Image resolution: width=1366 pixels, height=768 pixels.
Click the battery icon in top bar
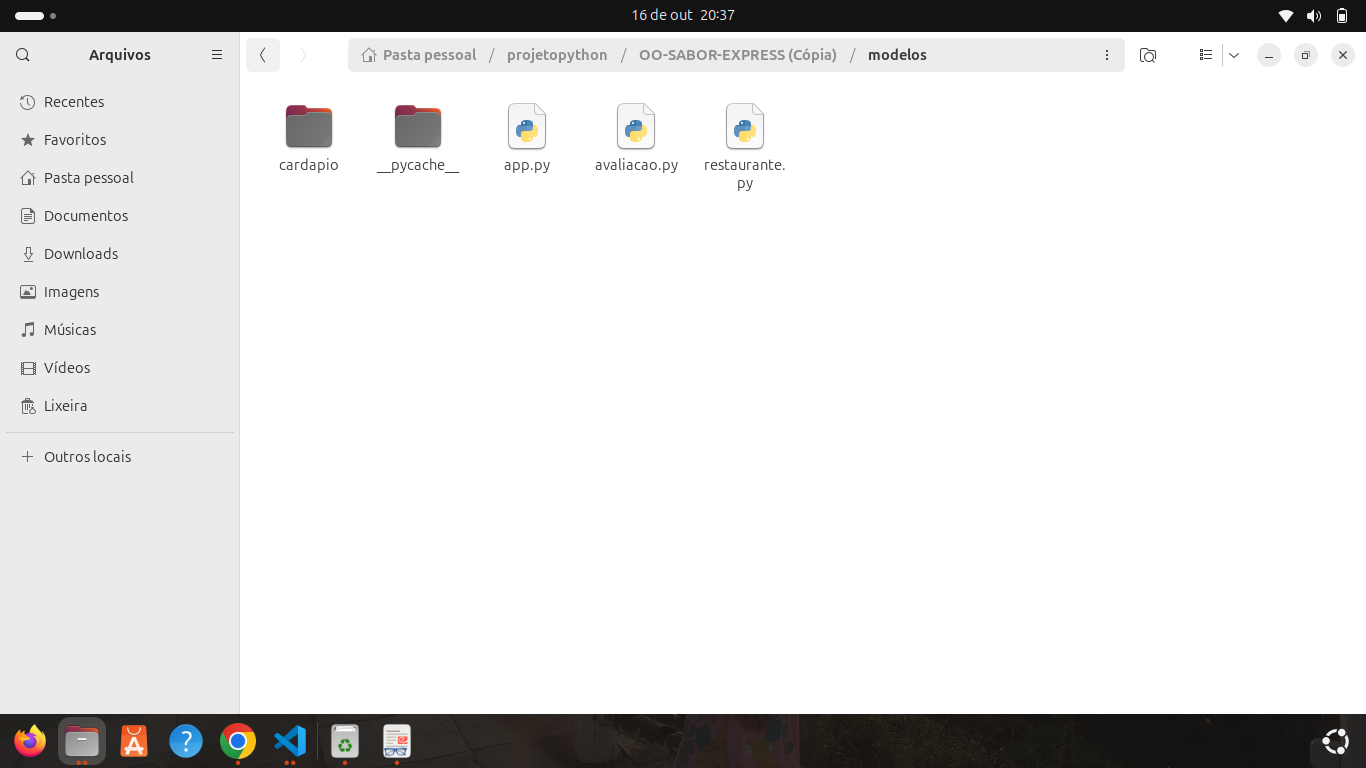pyautogui.click(x=1342, y=15)
